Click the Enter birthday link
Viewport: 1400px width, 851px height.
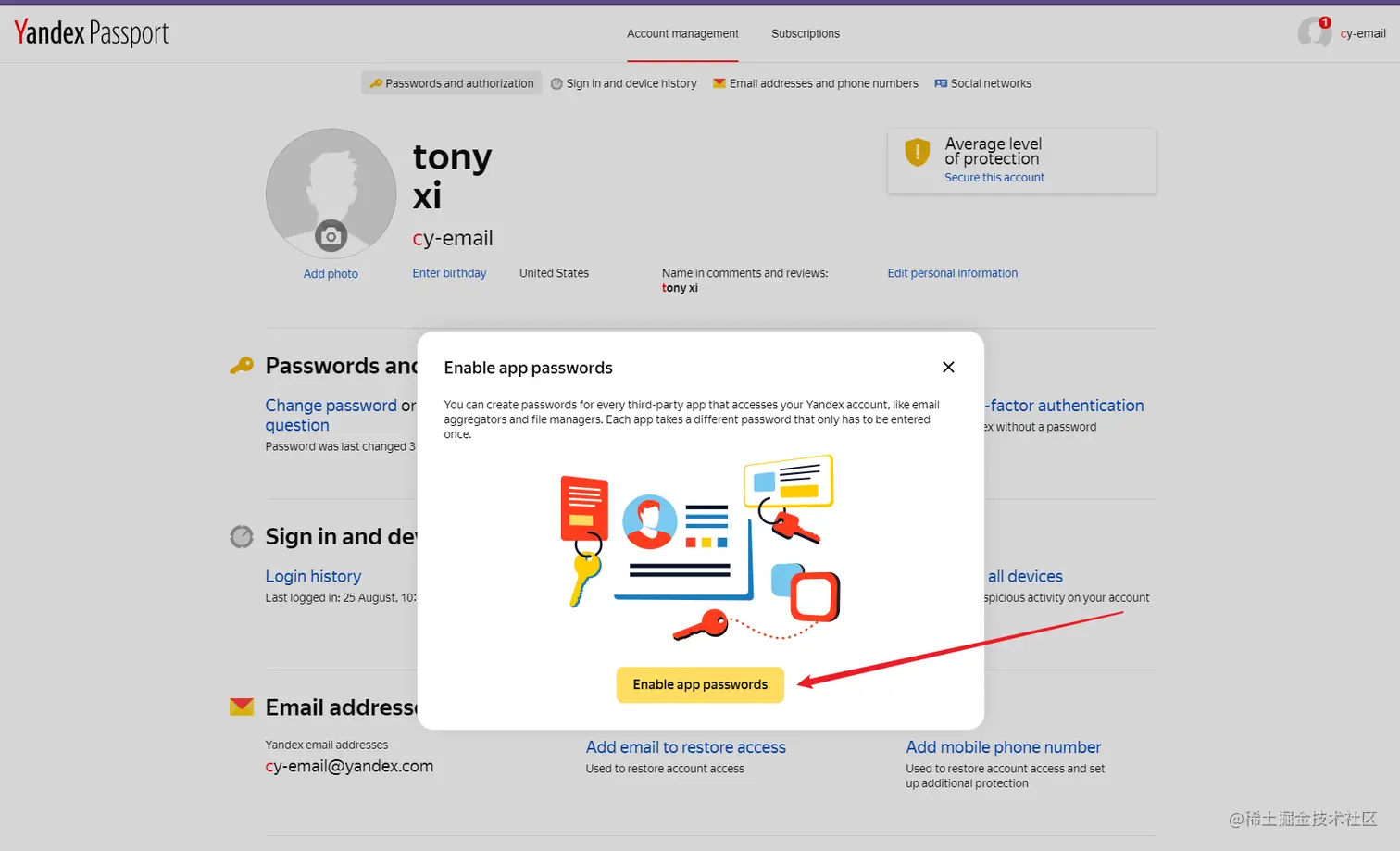click(449, 273)
